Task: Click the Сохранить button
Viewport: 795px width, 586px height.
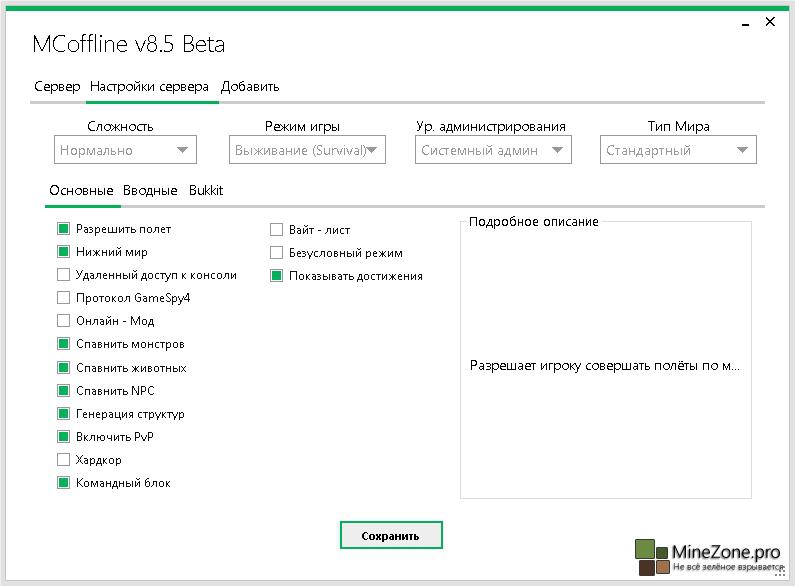Action: pyautogui.click(x=391, y=535)
